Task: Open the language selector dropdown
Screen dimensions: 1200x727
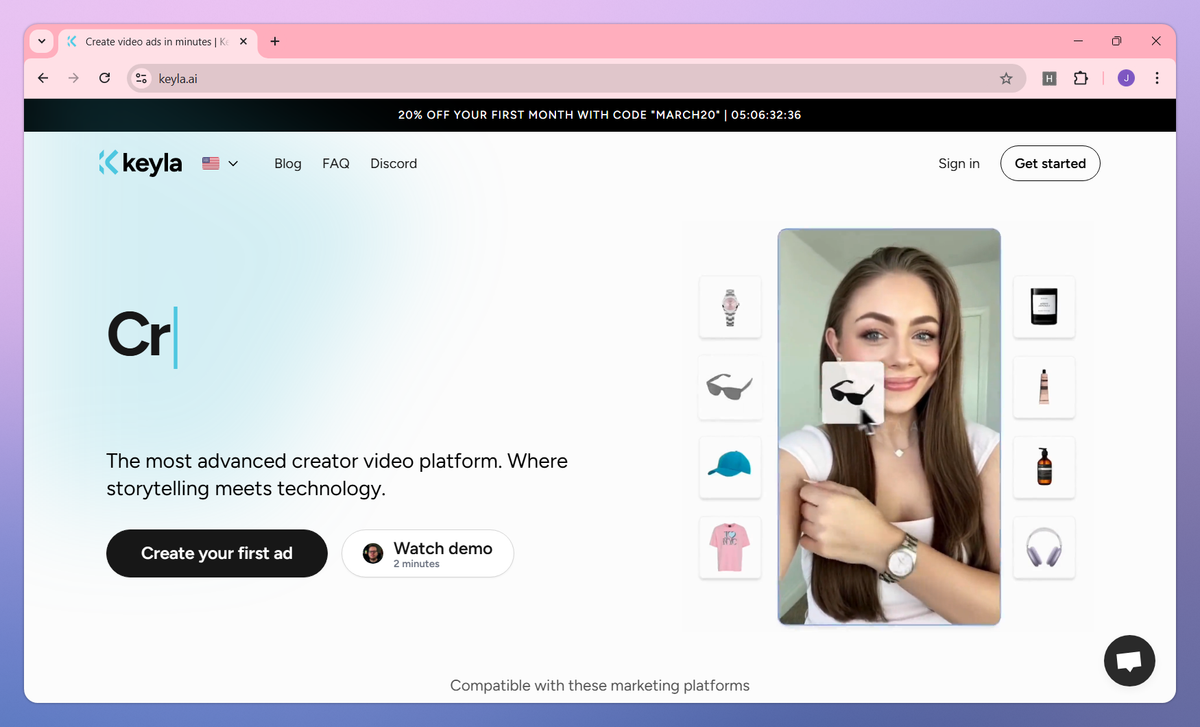Action: pos(219,163)
